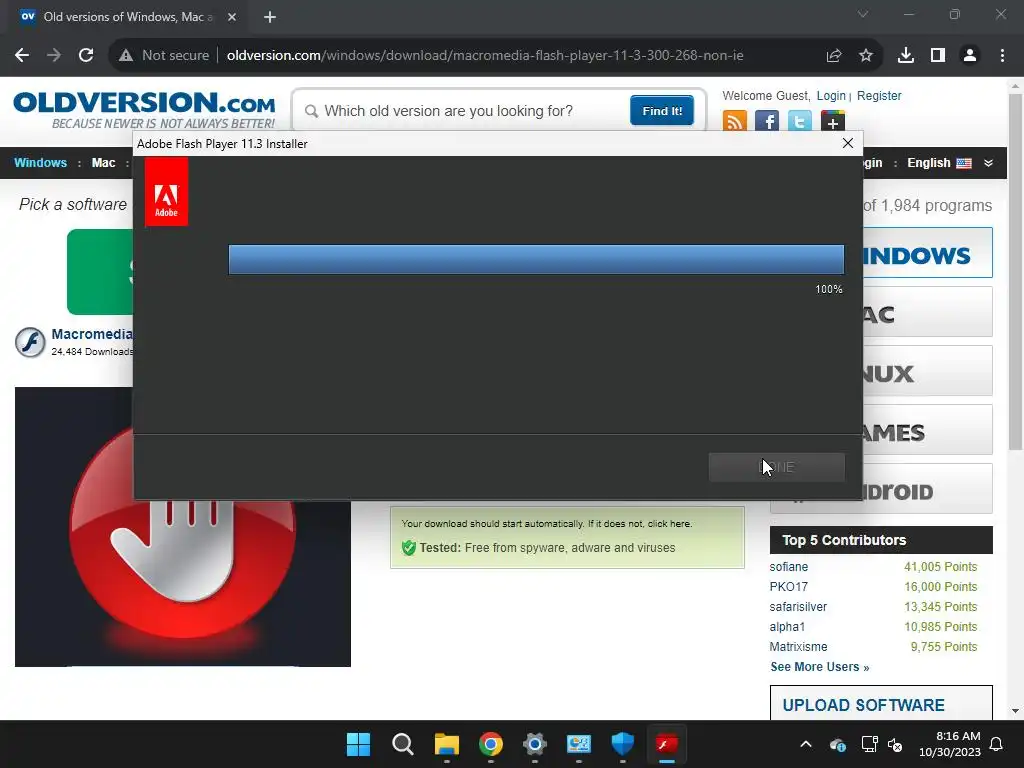Click the address bar URL

click(485, 56)
